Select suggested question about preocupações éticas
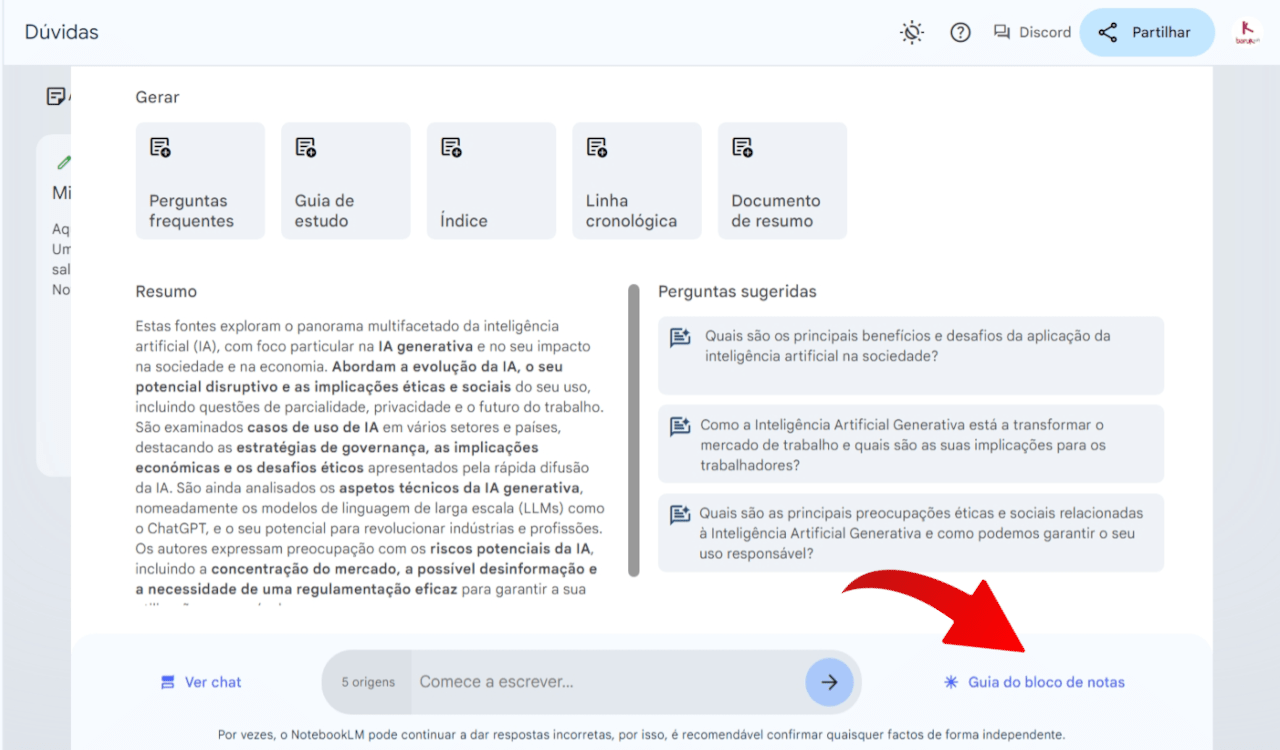1280x750 pixels. coord(911,533)
